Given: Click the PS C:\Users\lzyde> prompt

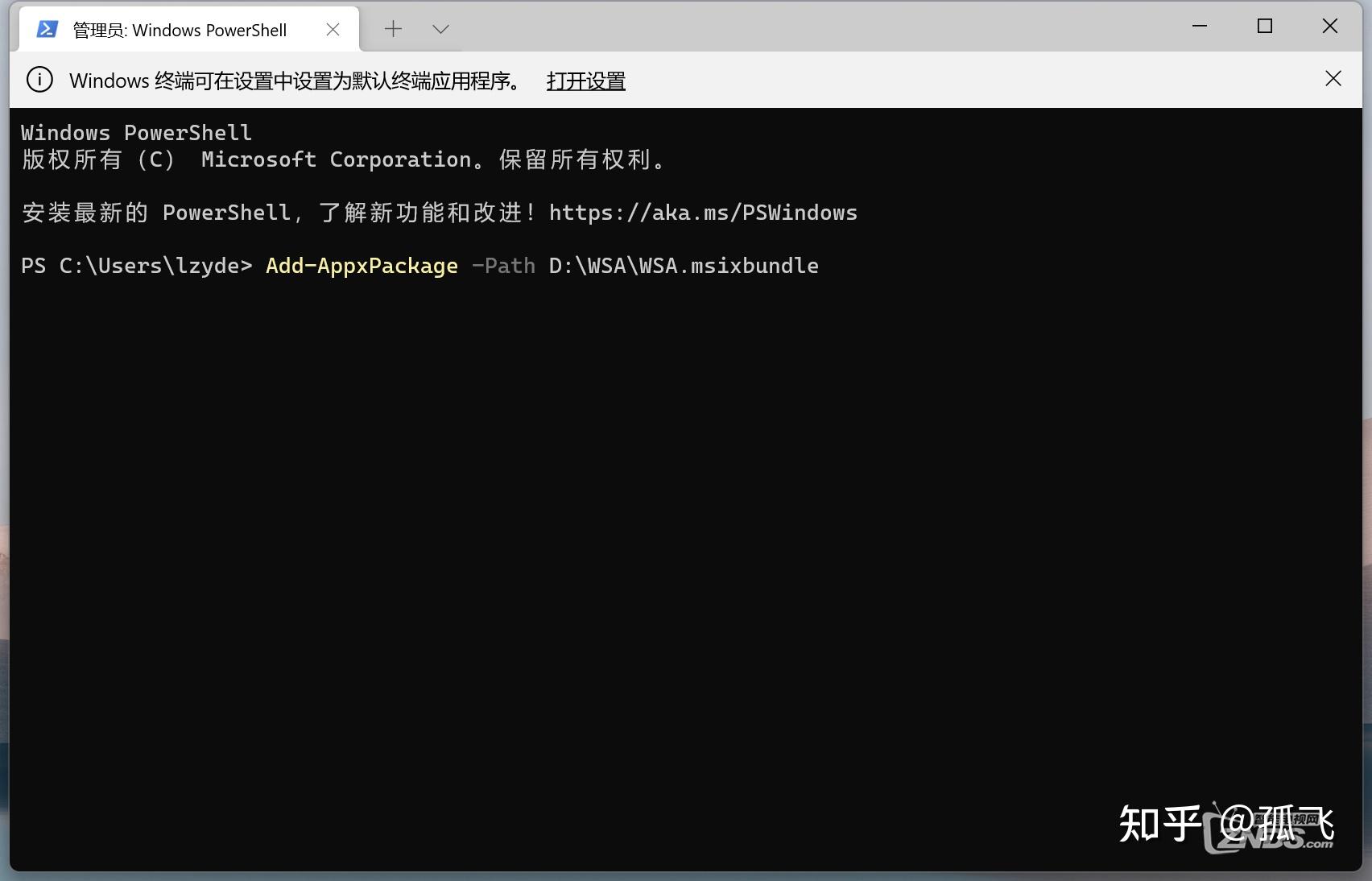Looking at the screenshot, I should pos(137,266).
